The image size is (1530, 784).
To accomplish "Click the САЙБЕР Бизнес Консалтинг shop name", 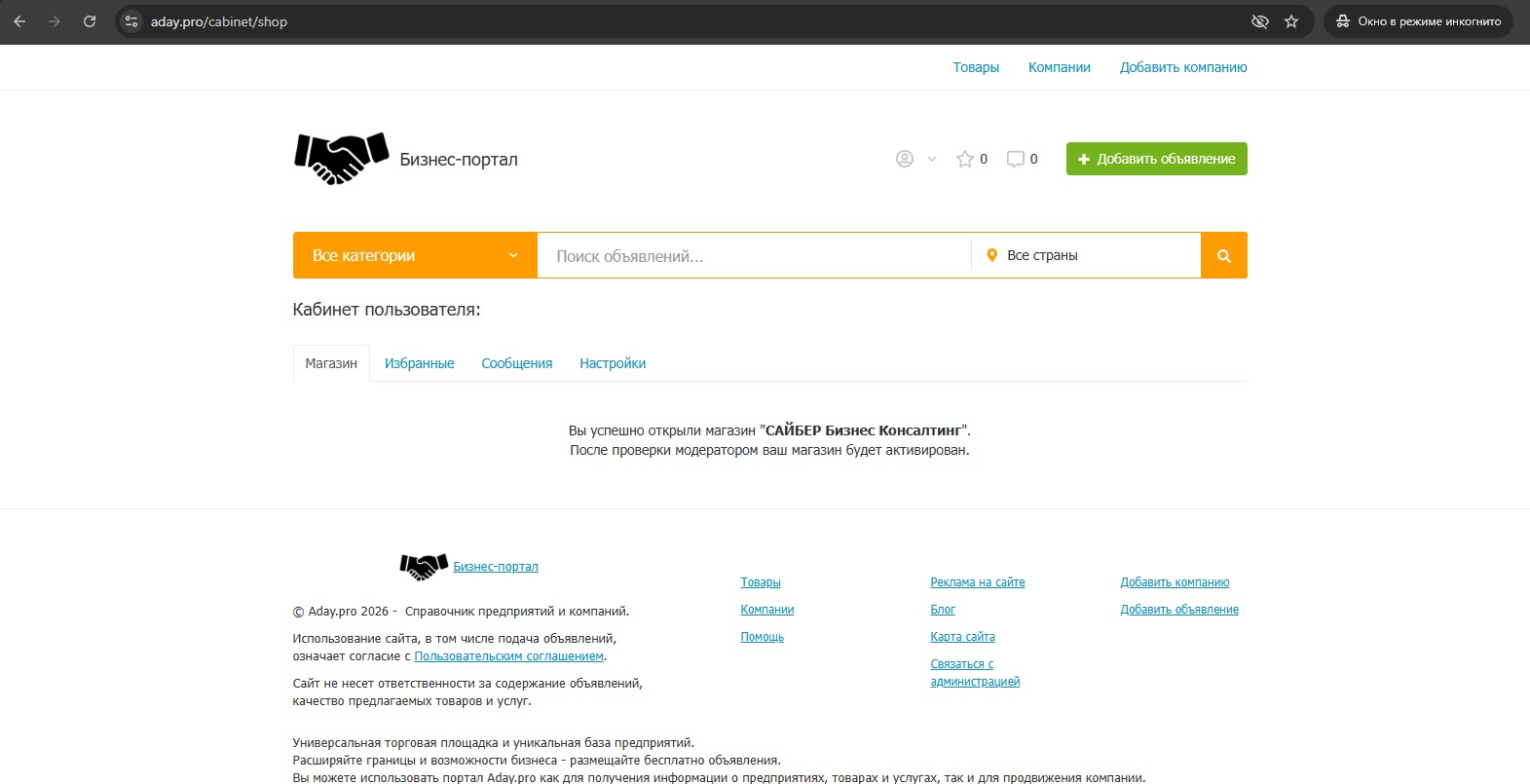I will coord(865,430).
